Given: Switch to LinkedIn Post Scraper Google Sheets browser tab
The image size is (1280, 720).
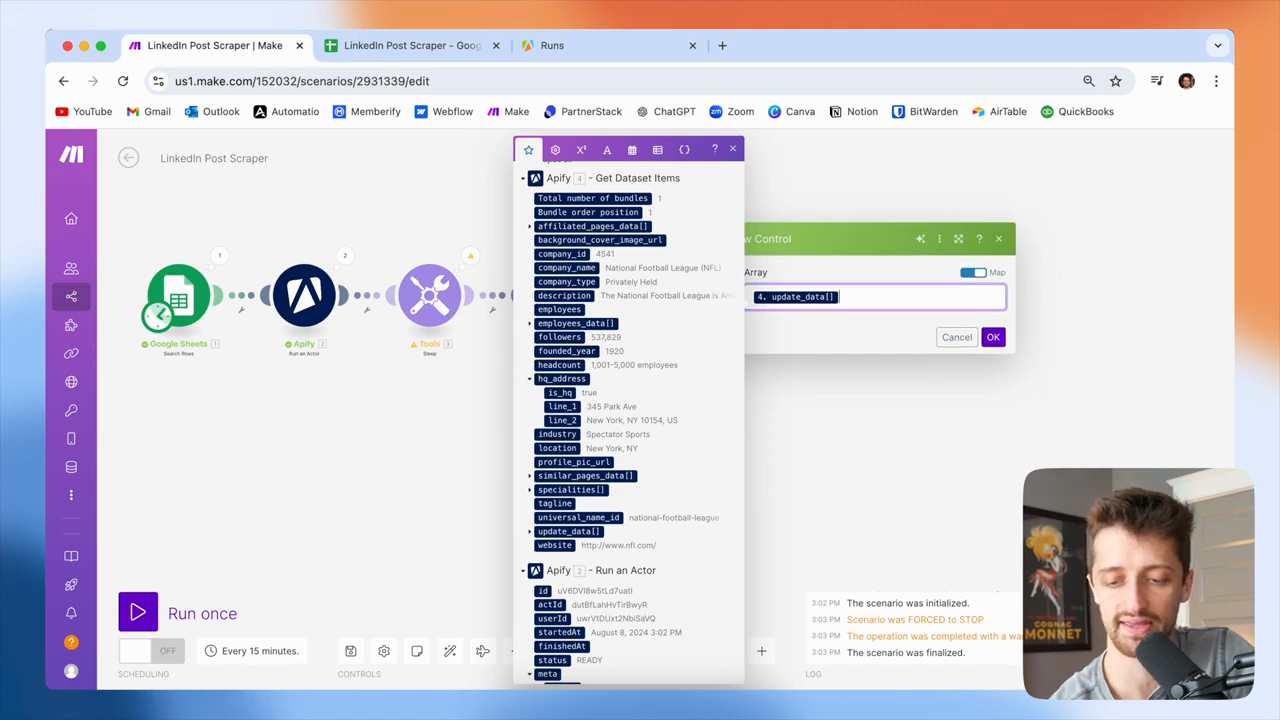Looking at the screenshot, I should (x=412, y=45).
